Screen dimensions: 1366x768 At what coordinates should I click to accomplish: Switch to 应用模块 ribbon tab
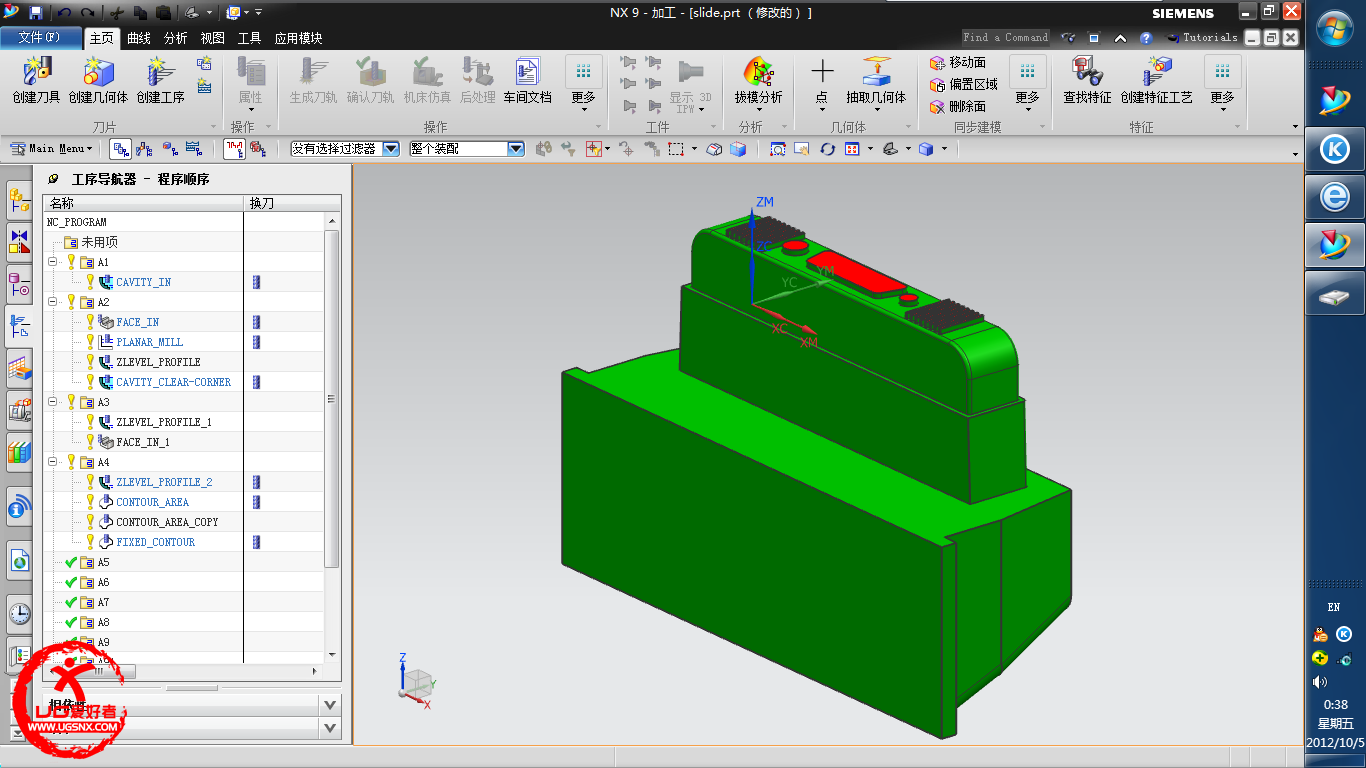pos(298,38)
